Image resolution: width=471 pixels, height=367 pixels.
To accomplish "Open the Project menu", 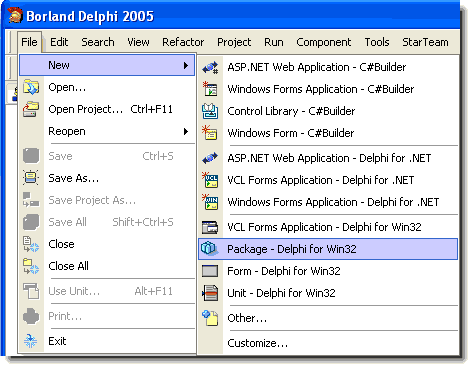I will tap(234, 42).
